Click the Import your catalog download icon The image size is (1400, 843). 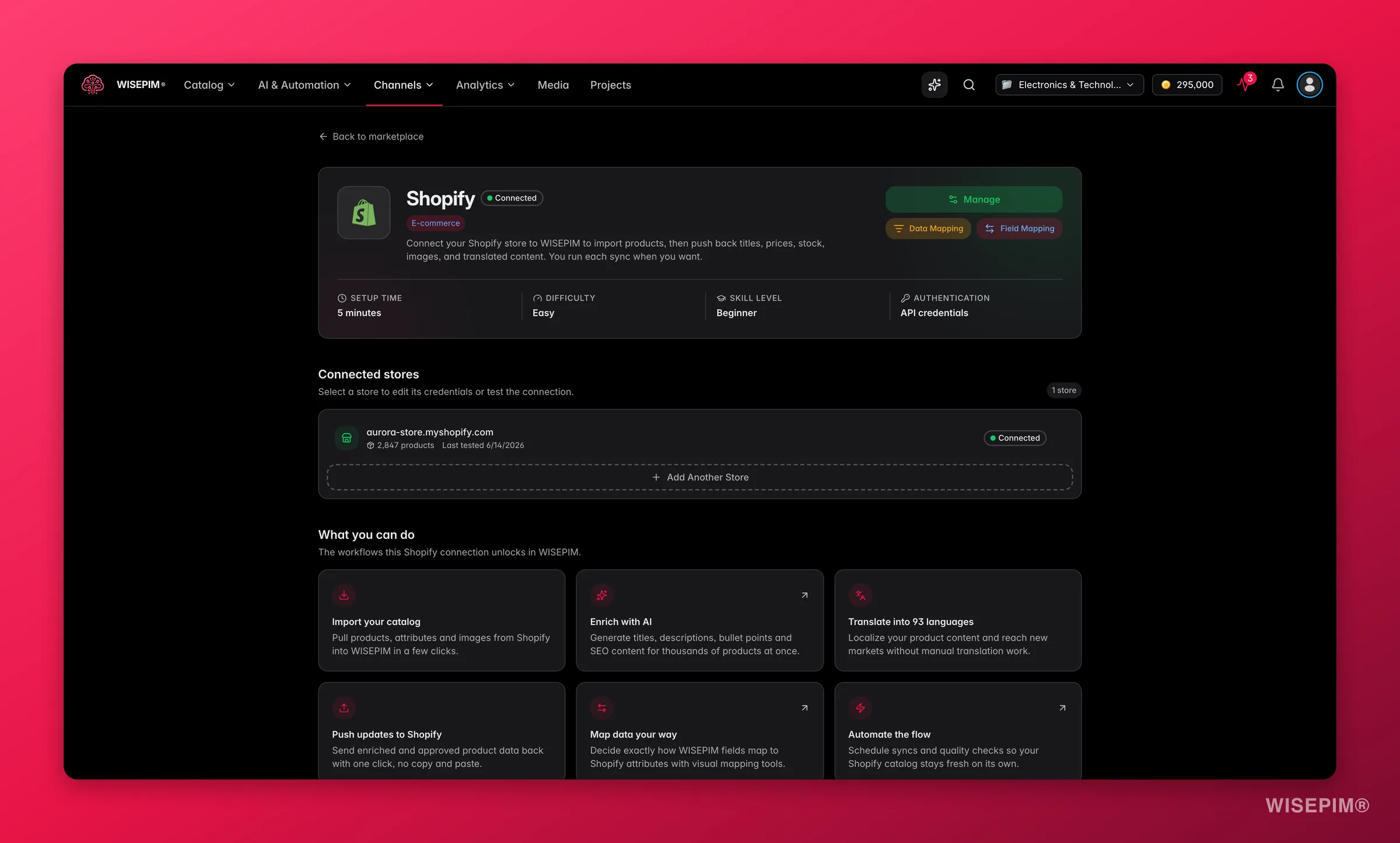point(344,595)
